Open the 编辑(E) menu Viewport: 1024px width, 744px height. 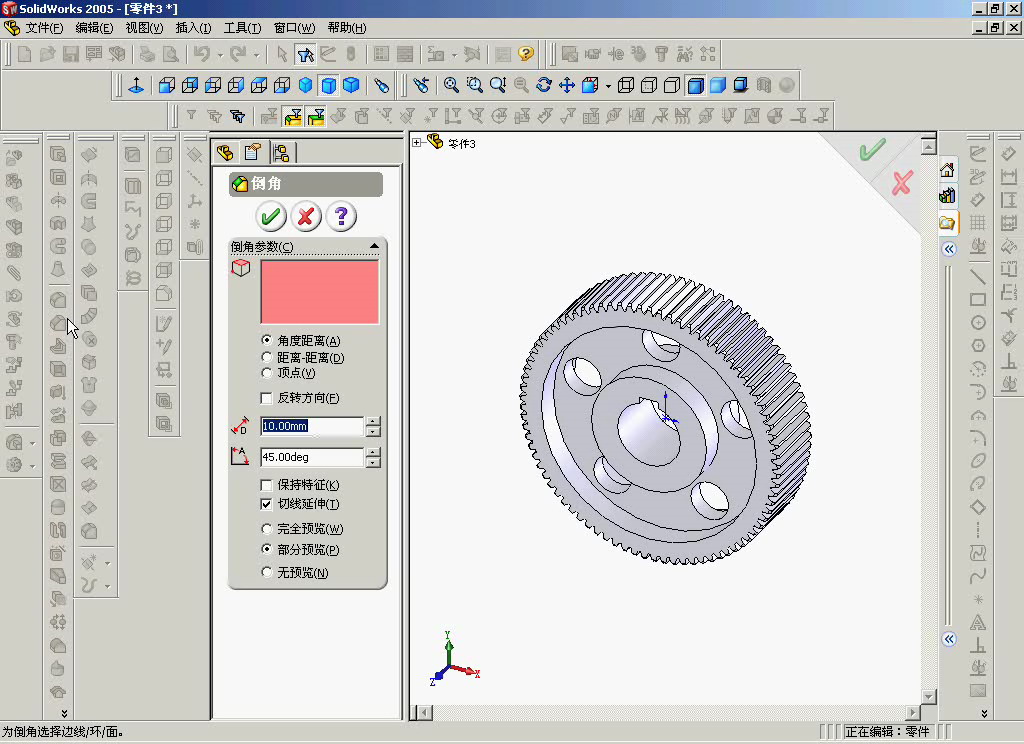coord(94,28)
